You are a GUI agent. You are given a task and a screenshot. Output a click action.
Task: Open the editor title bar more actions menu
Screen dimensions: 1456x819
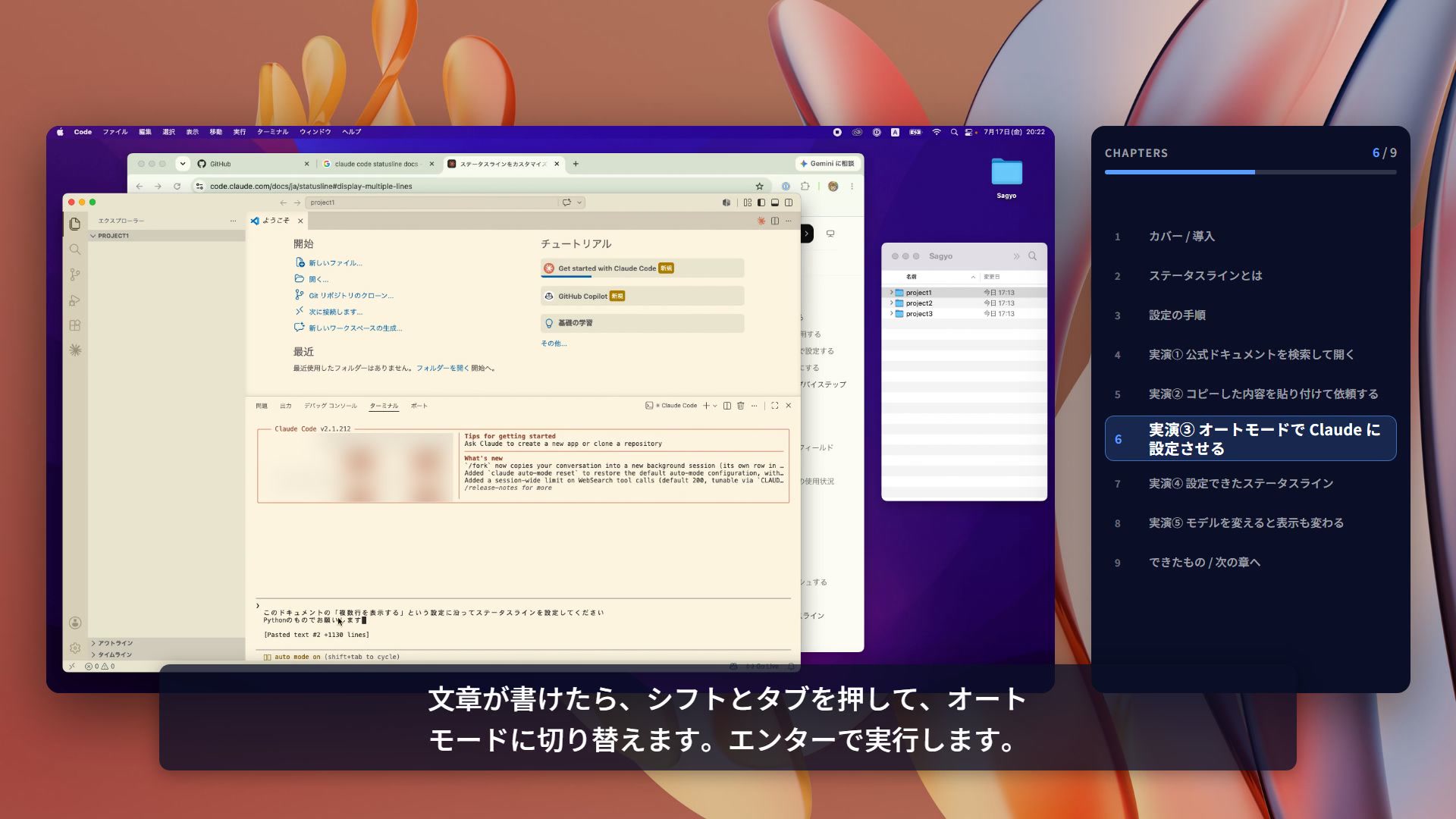click(x=789, y=221)
